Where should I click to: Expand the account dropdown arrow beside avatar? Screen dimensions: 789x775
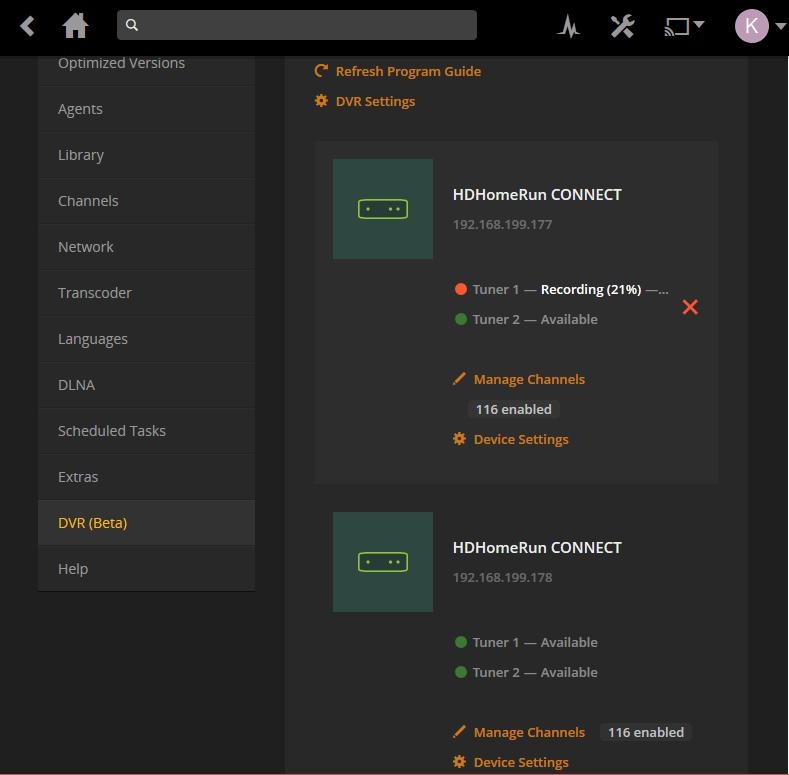pyautogui.click(x=780, y=26)
